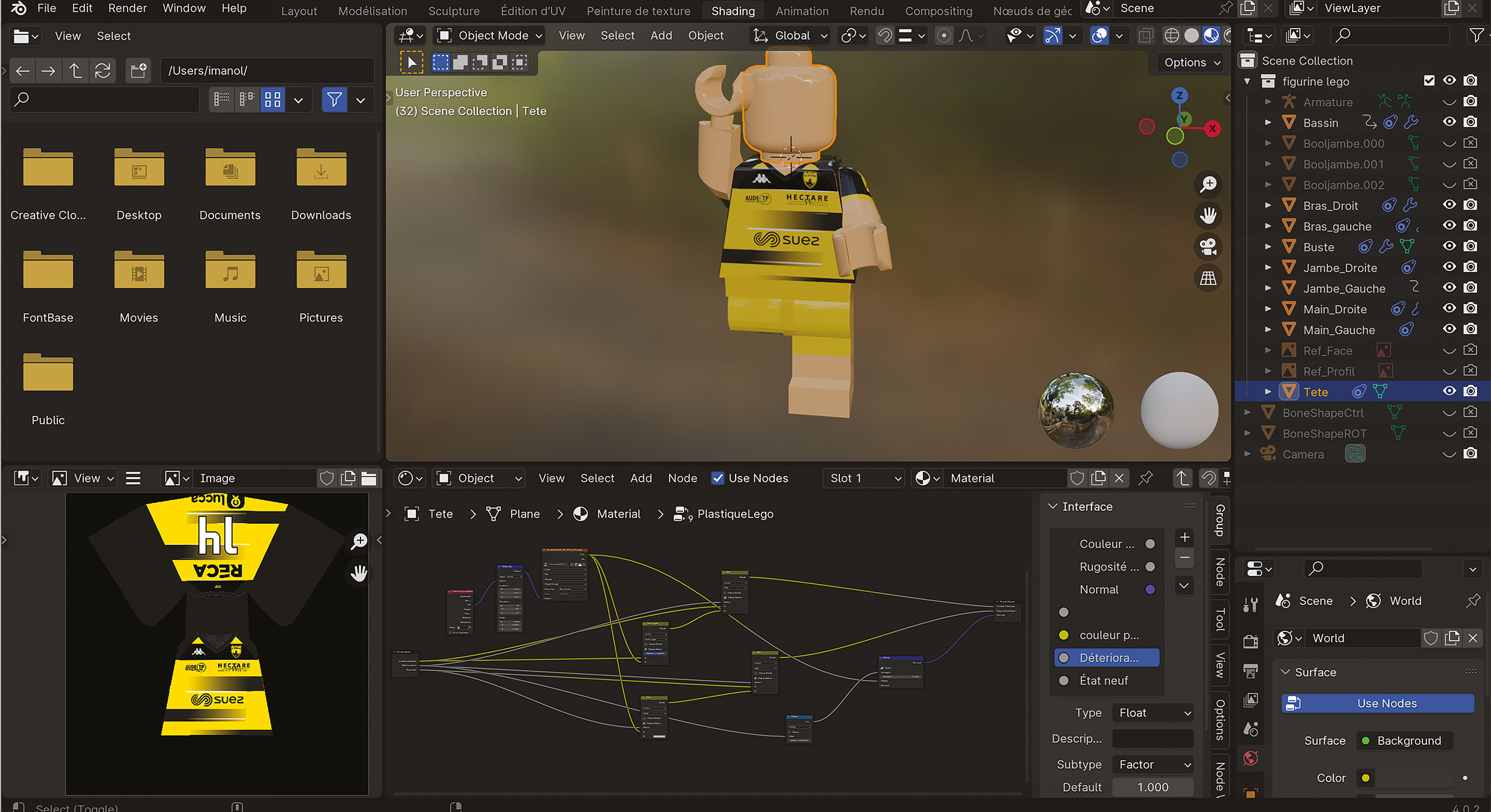Image resolution: width=1491 pixels, height=812 pixels.
Task: Click plus icon to add interface socket
Action: coord(1184,537)
